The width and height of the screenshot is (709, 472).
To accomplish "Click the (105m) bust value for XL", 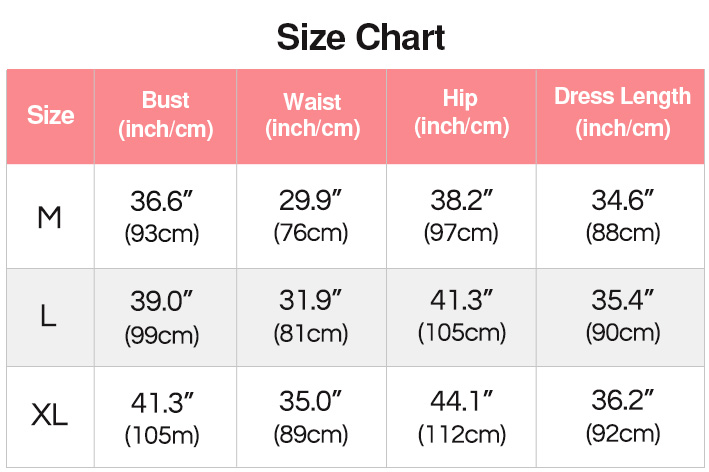I will [x=162, y=435].
